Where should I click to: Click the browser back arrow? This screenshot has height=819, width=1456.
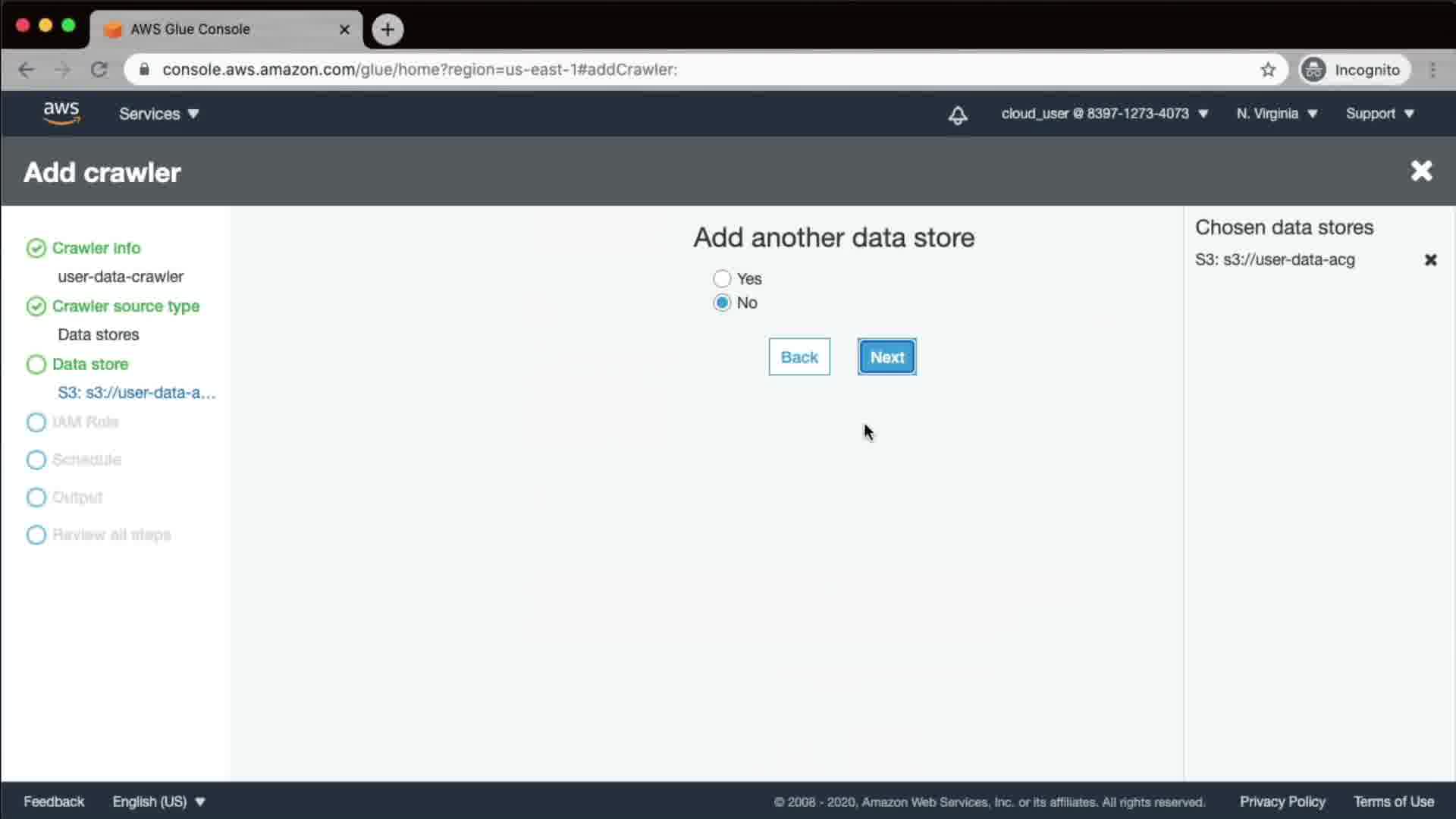click(27, 70)
